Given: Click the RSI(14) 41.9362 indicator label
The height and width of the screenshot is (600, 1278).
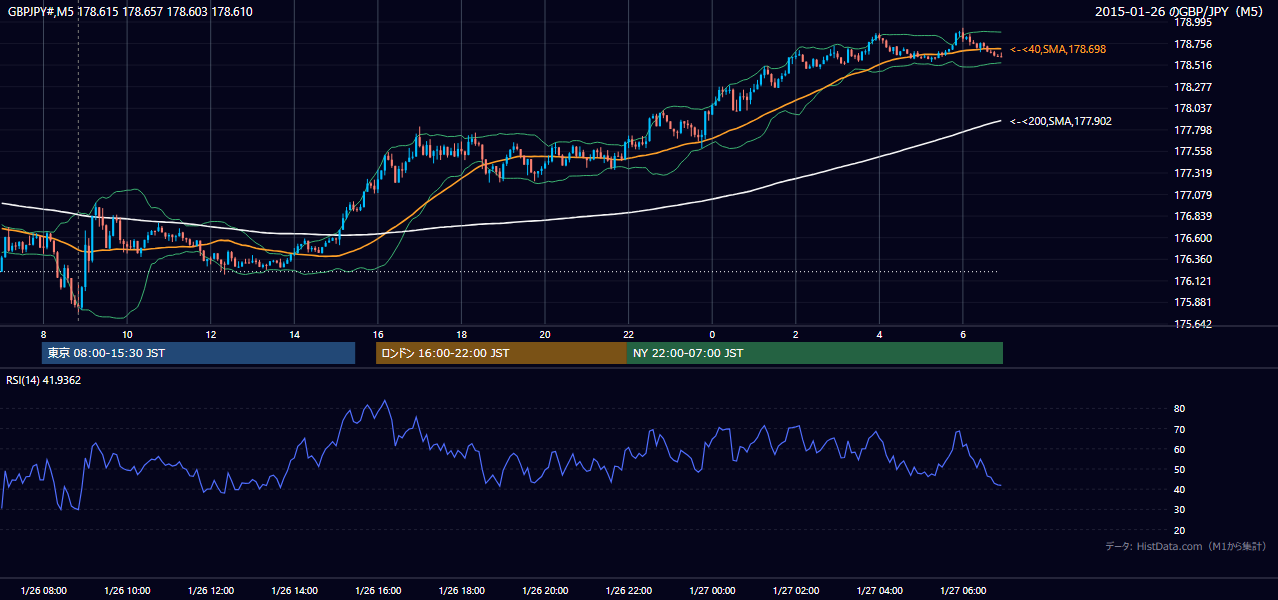Looking at the screenshot, I should tap(44, 380).
